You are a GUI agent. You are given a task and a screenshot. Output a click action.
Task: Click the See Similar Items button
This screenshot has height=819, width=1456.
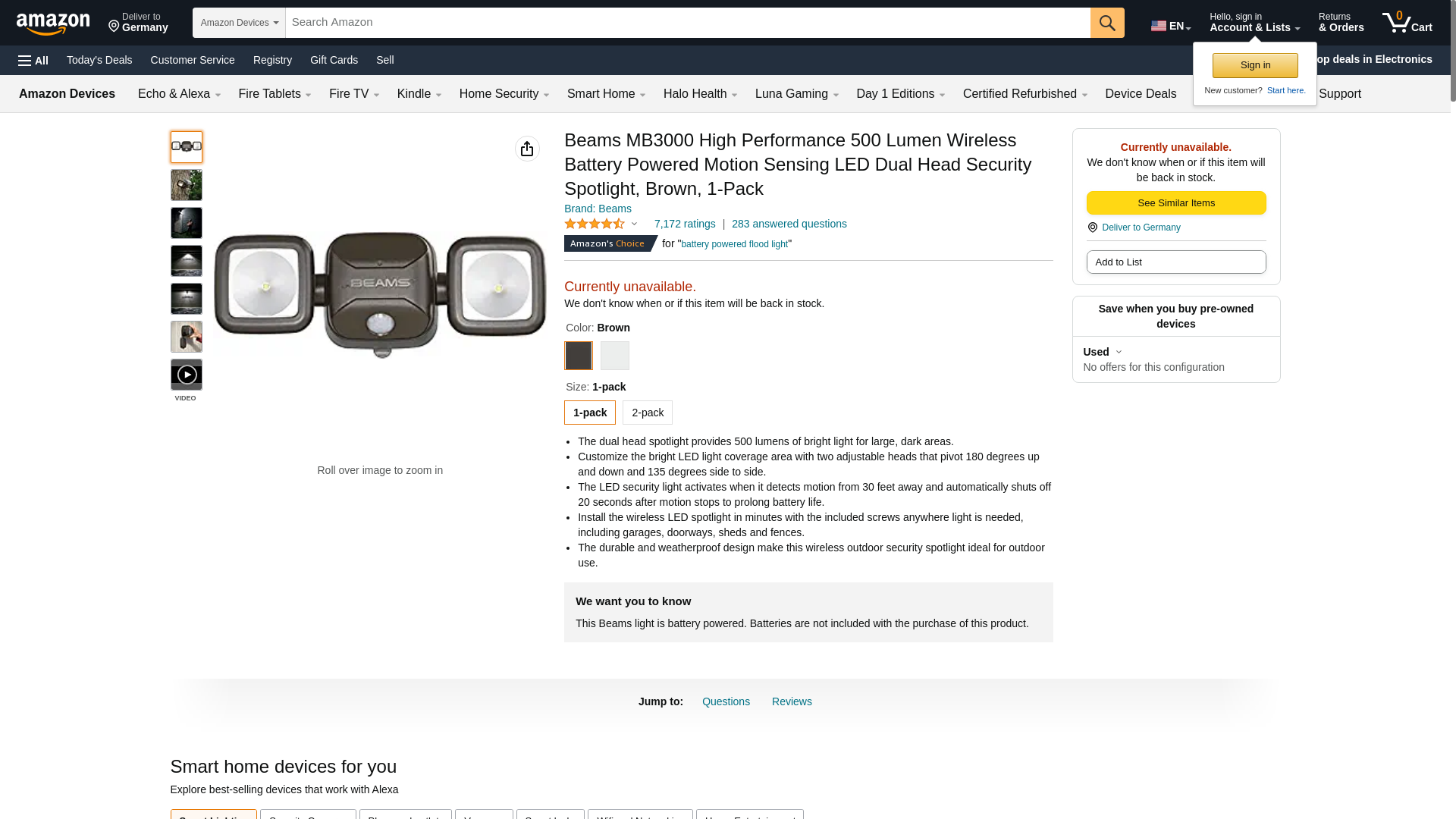tap(1175, 203)
